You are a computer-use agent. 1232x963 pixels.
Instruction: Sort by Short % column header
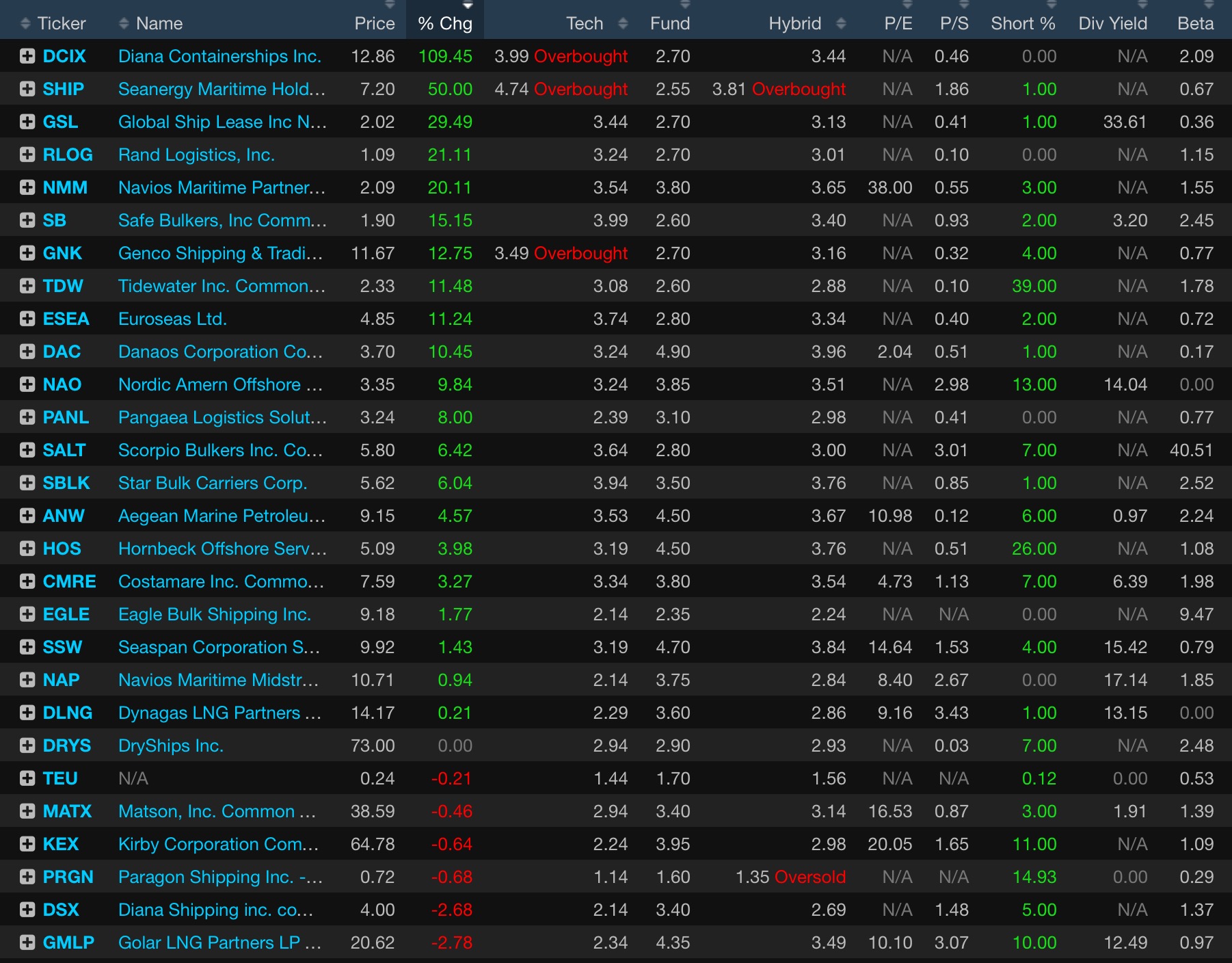pos(1023,23)
